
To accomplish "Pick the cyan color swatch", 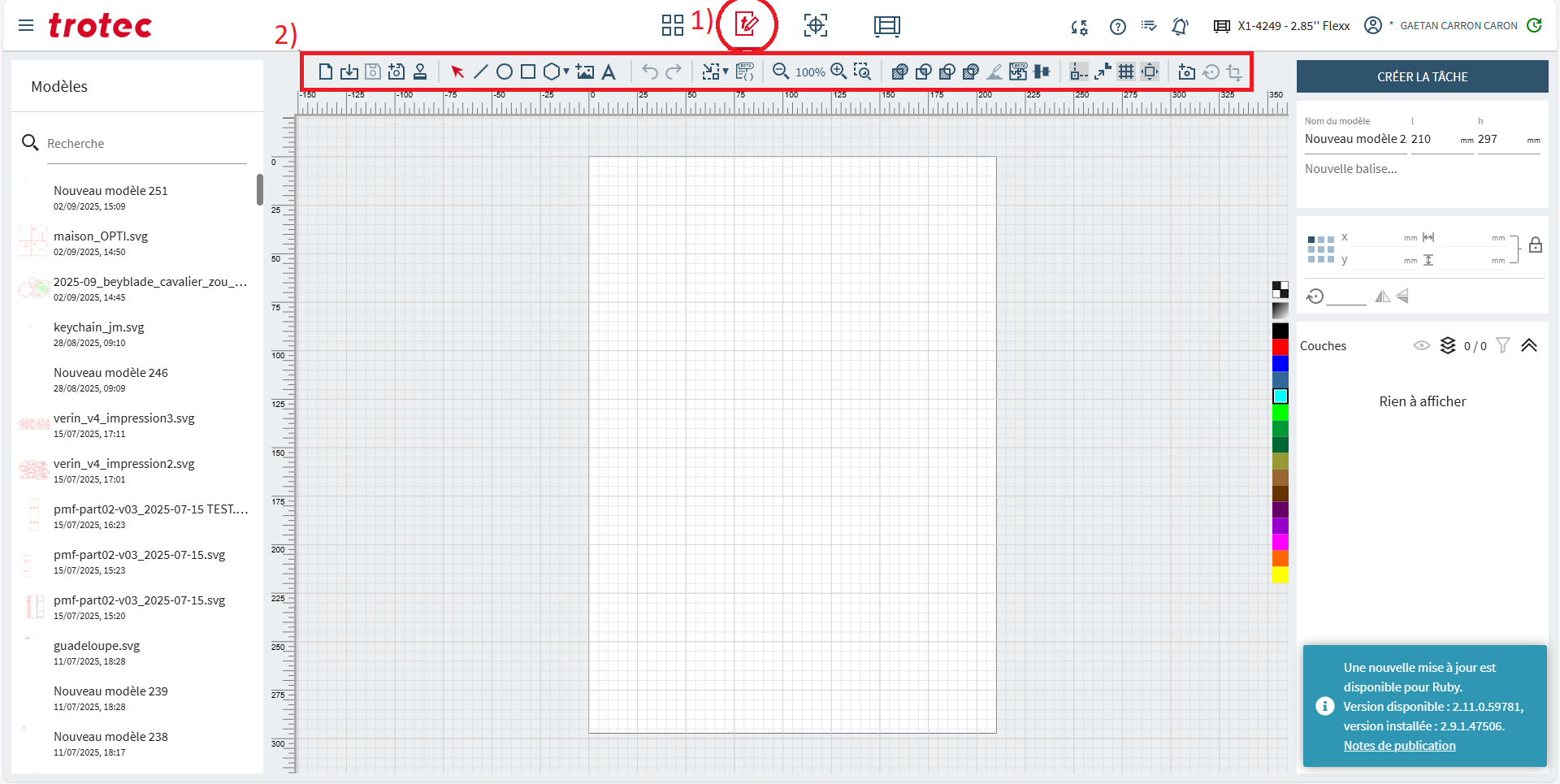I will 1280,396.
